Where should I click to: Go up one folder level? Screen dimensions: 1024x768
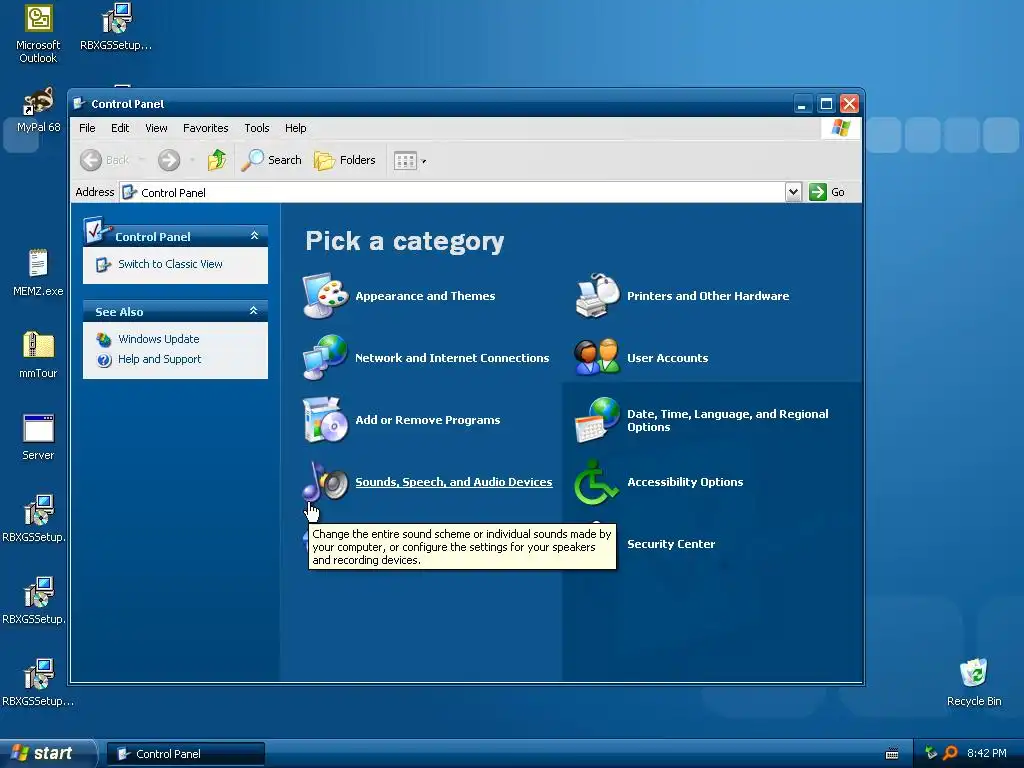coord(217,160)
